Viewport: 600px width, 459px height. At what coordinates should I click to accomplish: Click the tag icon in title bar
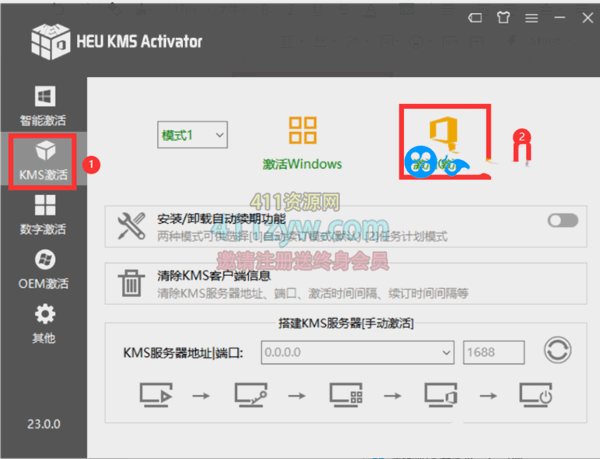click(x=474, y=18)
